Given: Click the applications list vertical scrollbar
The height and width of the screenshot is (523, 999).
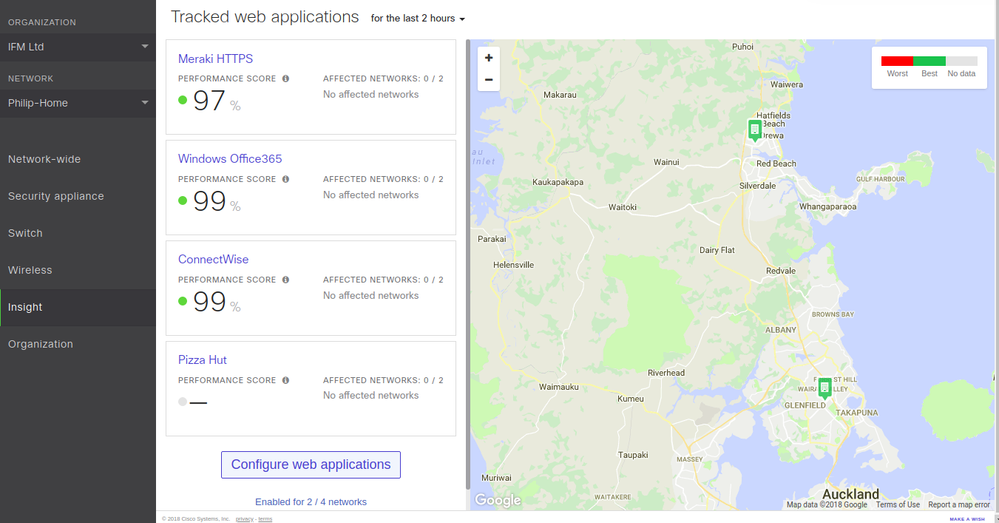Looking at the screenshot, I should tap(468, 264).
